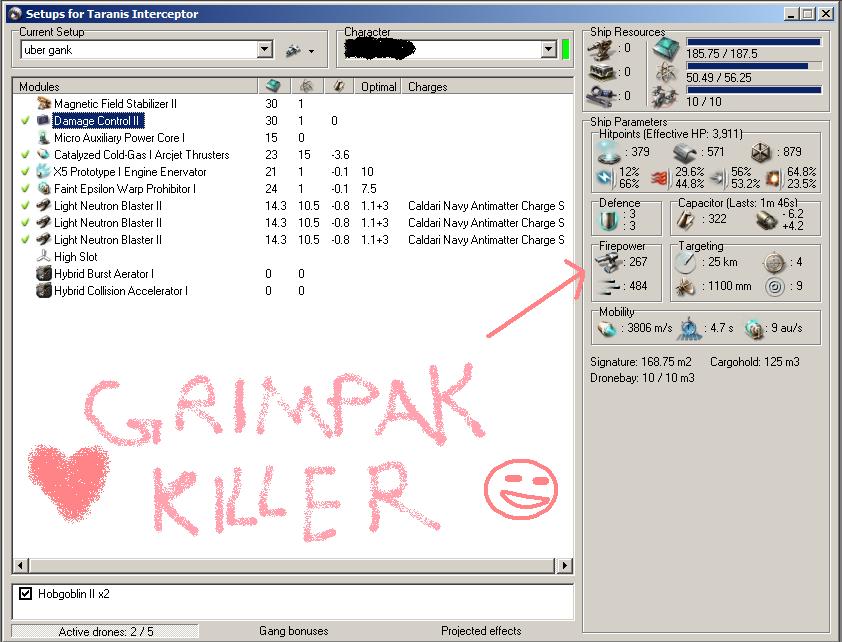Screen dimensions: 842x642
Task: Click the Micro Auxiliary Power Core I icon
Action: (43, 137)
